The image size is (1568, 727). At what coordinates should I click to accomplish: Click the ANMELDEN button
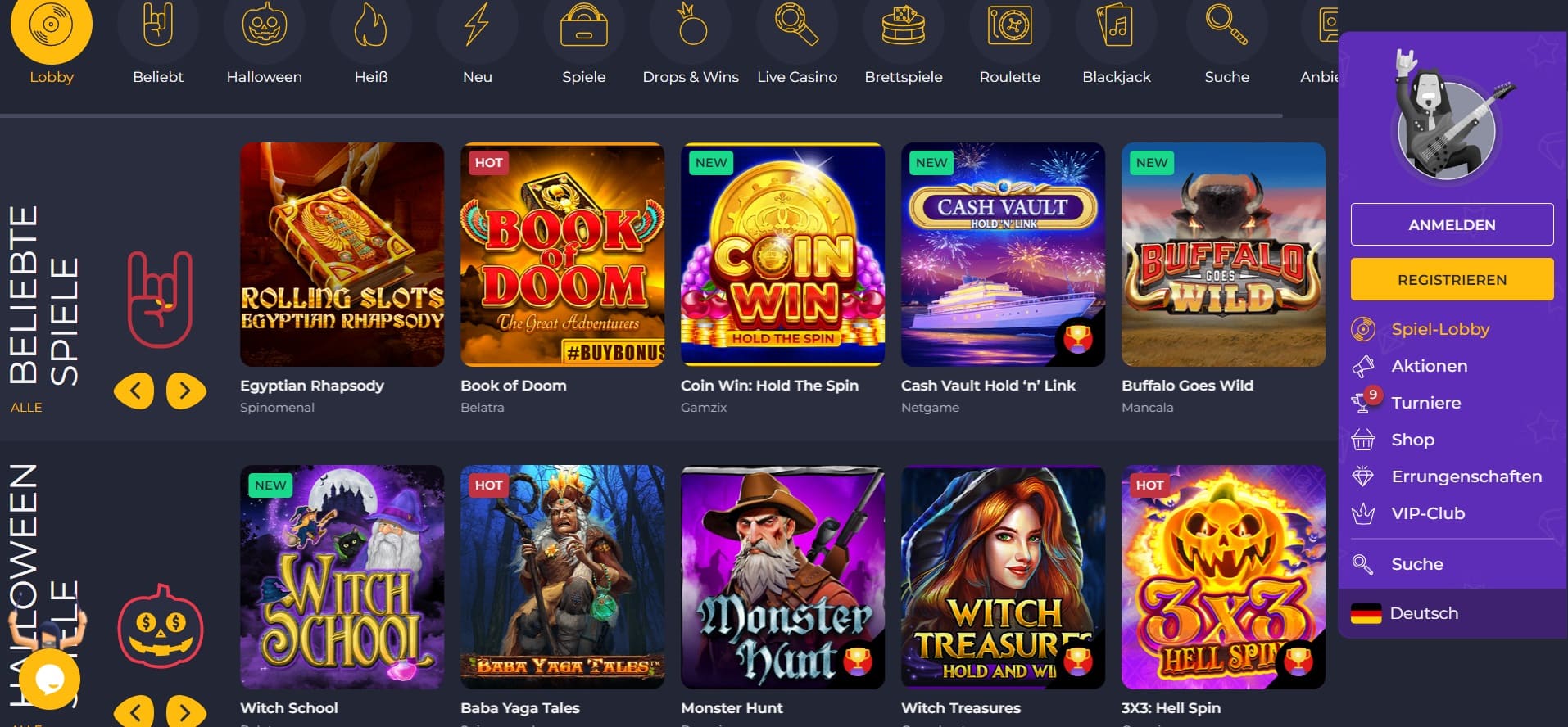click(x=1452, y=224)
